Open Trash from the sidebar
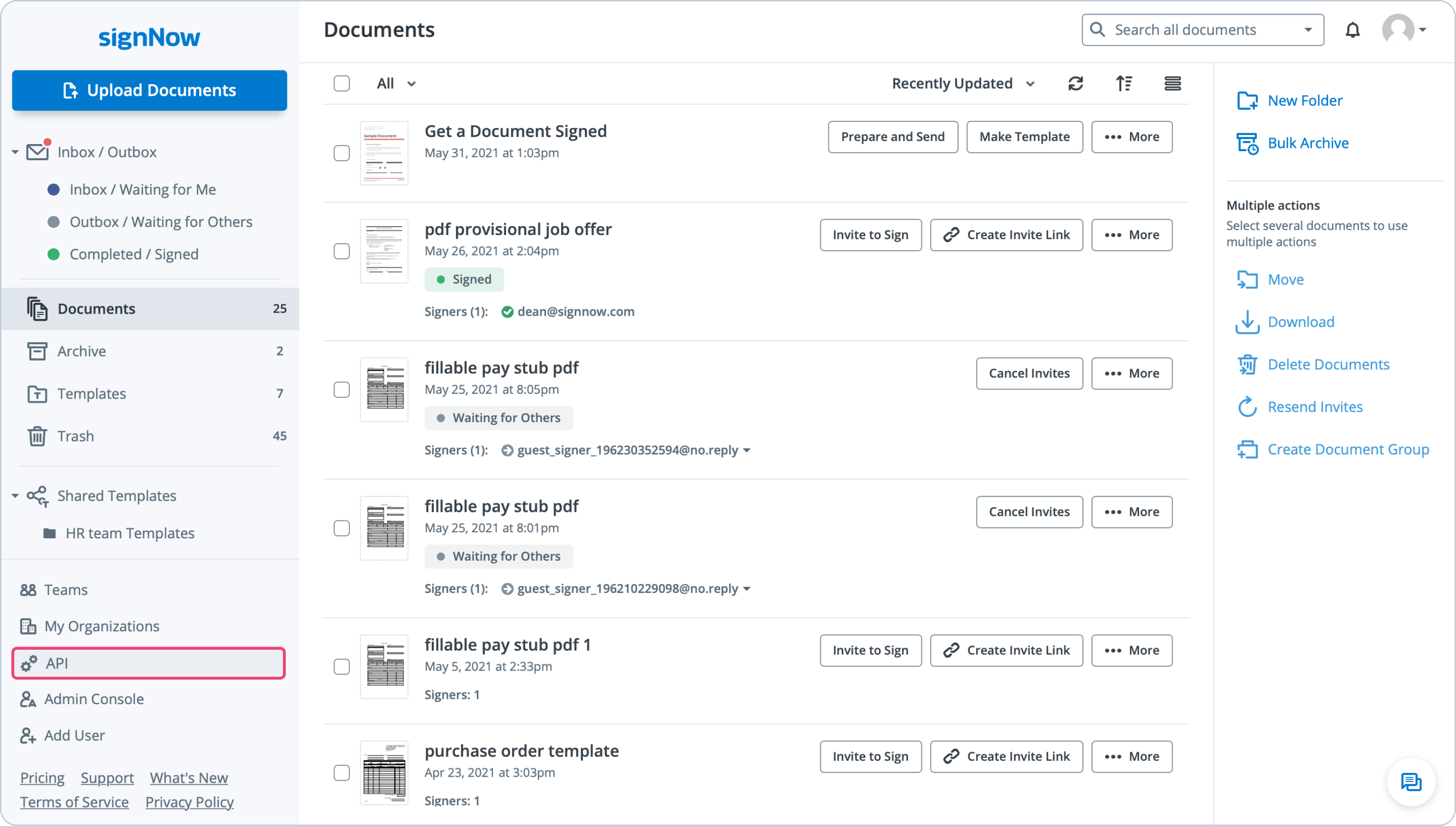The width and height of the screenshot is (1456, 826). (x=75, y=436)
